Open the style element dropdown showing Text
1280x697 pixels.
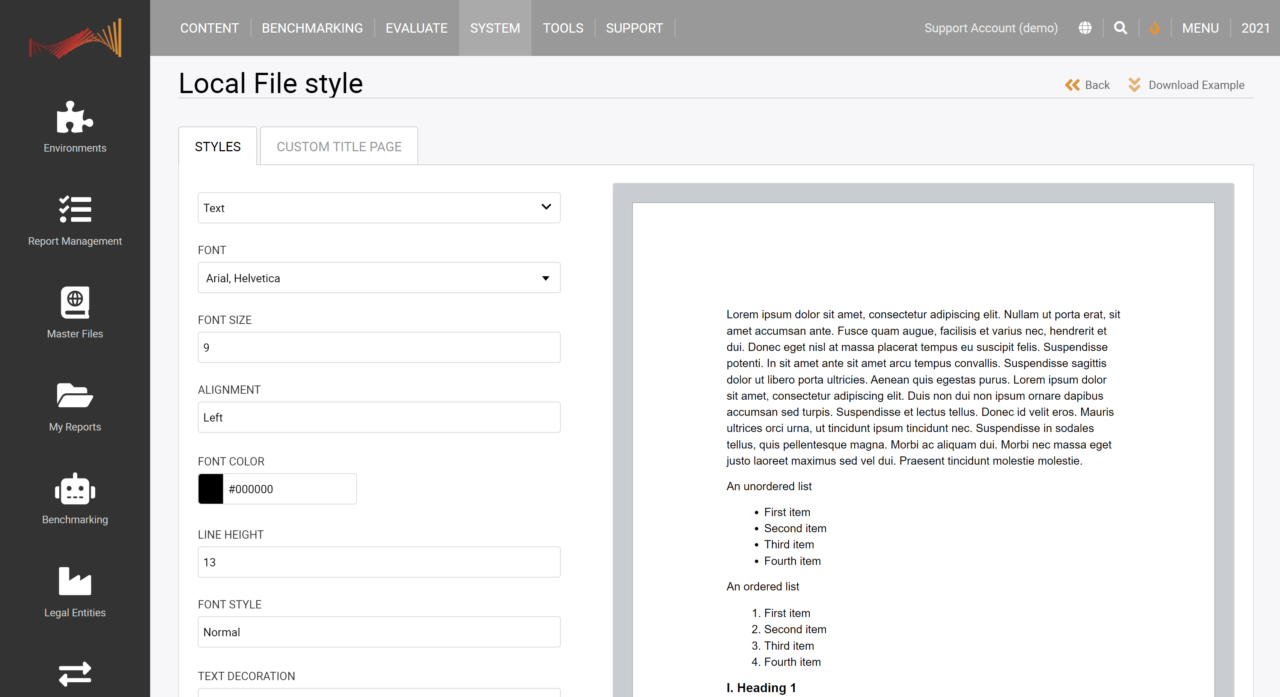click(x=378, y=207)
